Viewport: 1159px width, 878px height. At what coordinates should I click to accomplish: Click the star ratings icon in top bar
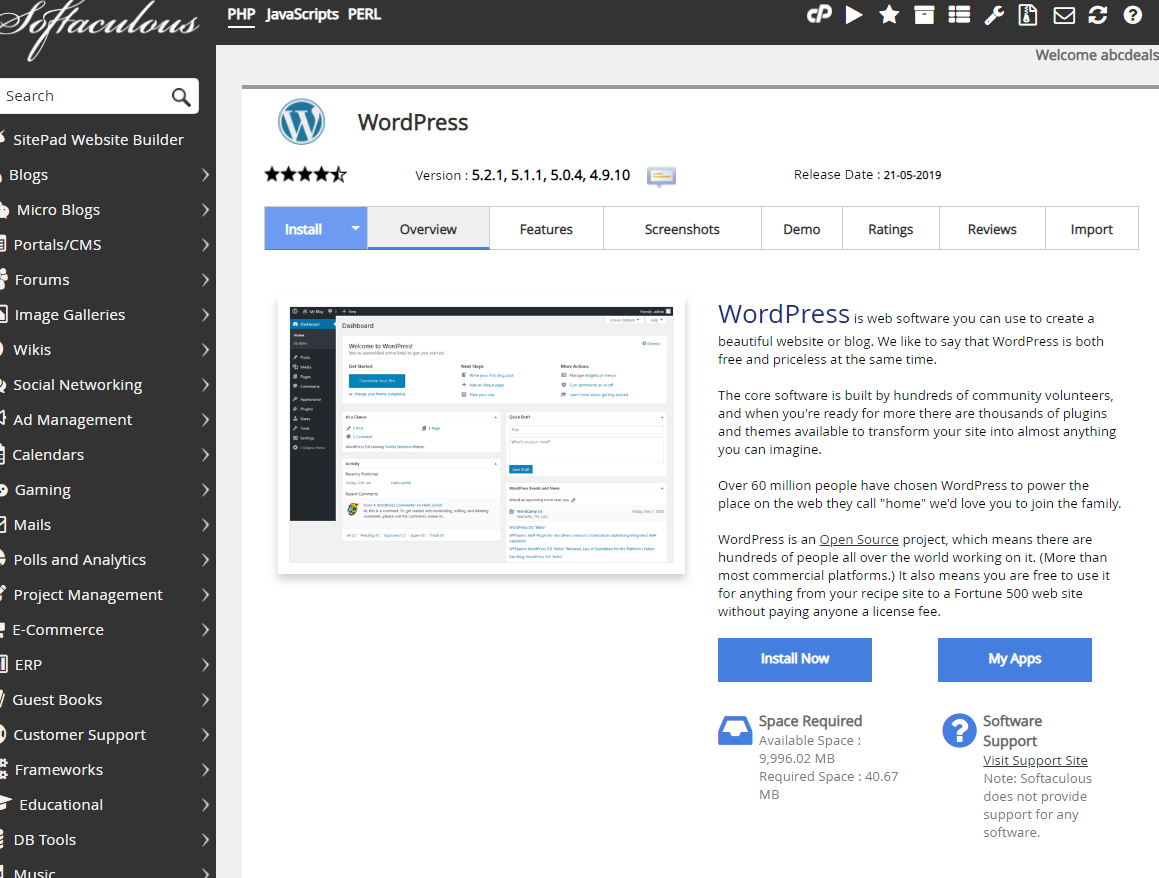click(889, 15)
